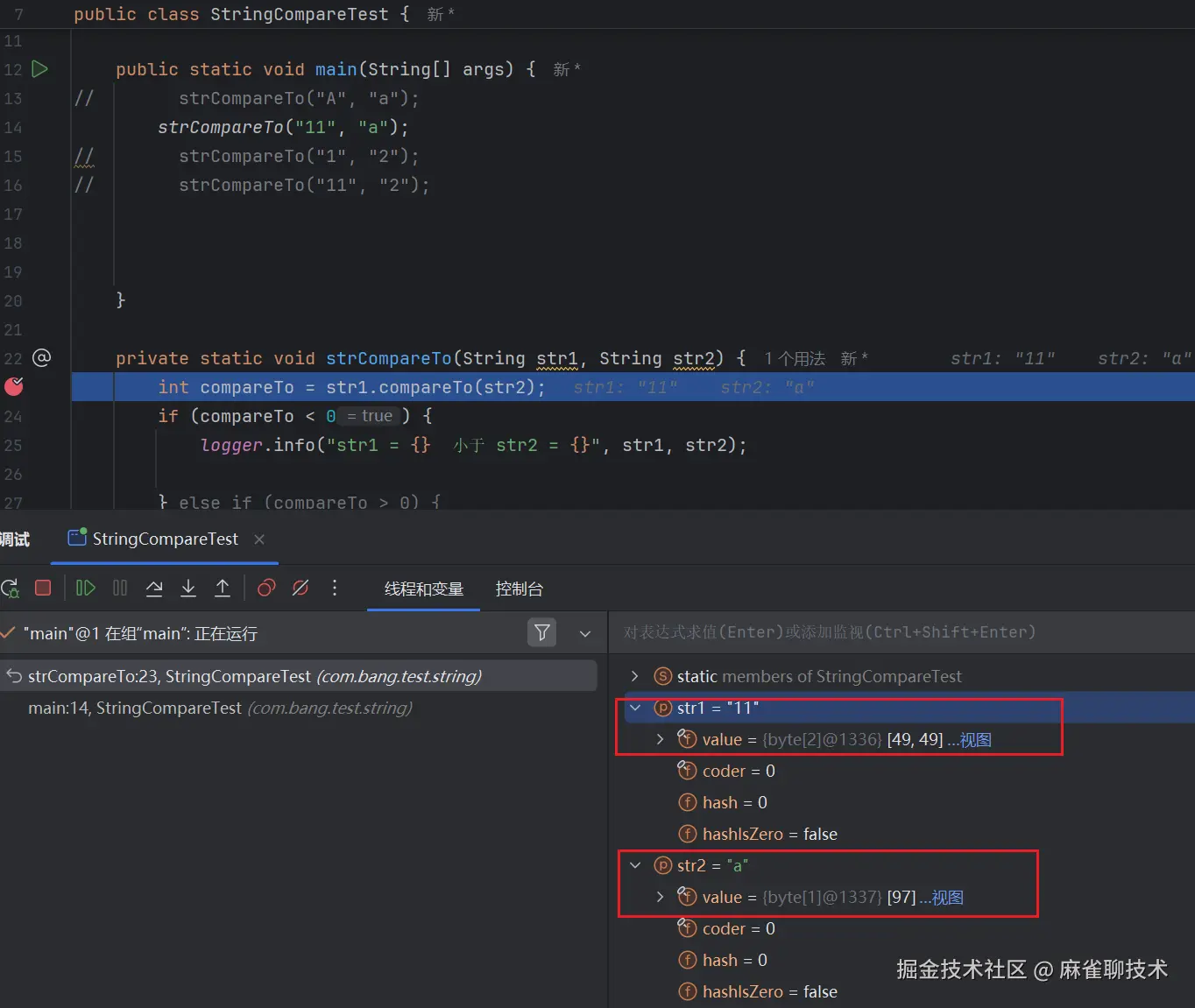Image resolution: width=1195 pixels, height=1008 pixels.
Task: Click the compareTo < 0 condition line
Action: 294,416
